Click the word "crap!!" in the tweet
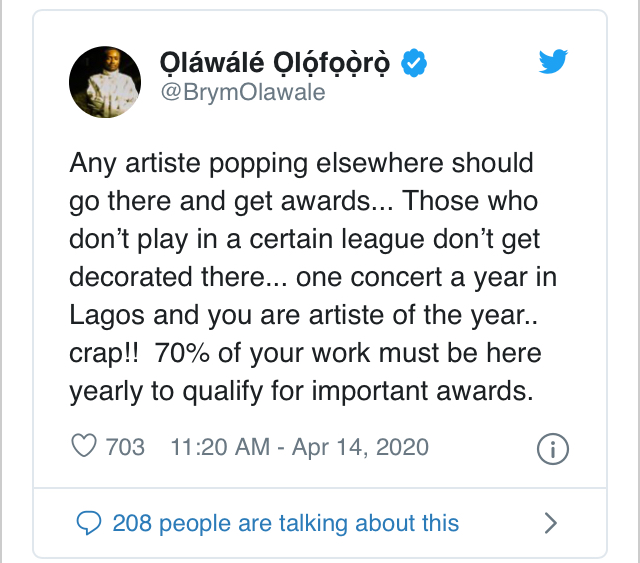The image size is (640, 563). (x=106, y=352)
